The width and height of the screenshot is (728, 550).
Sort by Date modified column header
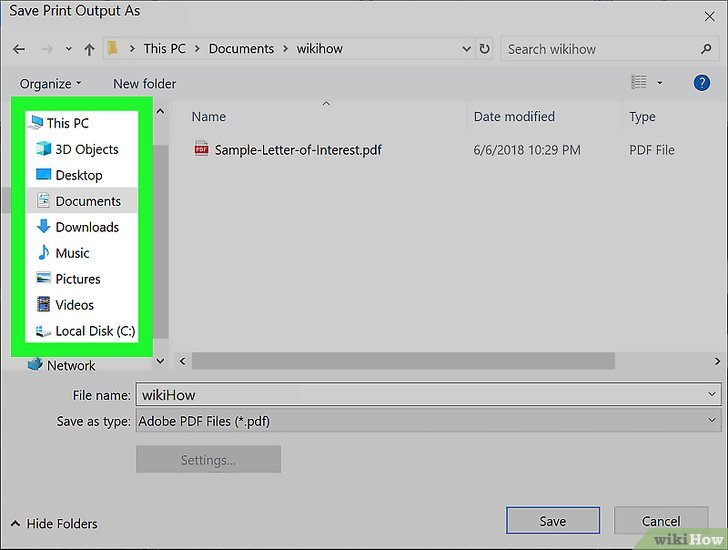coord(514,116)
